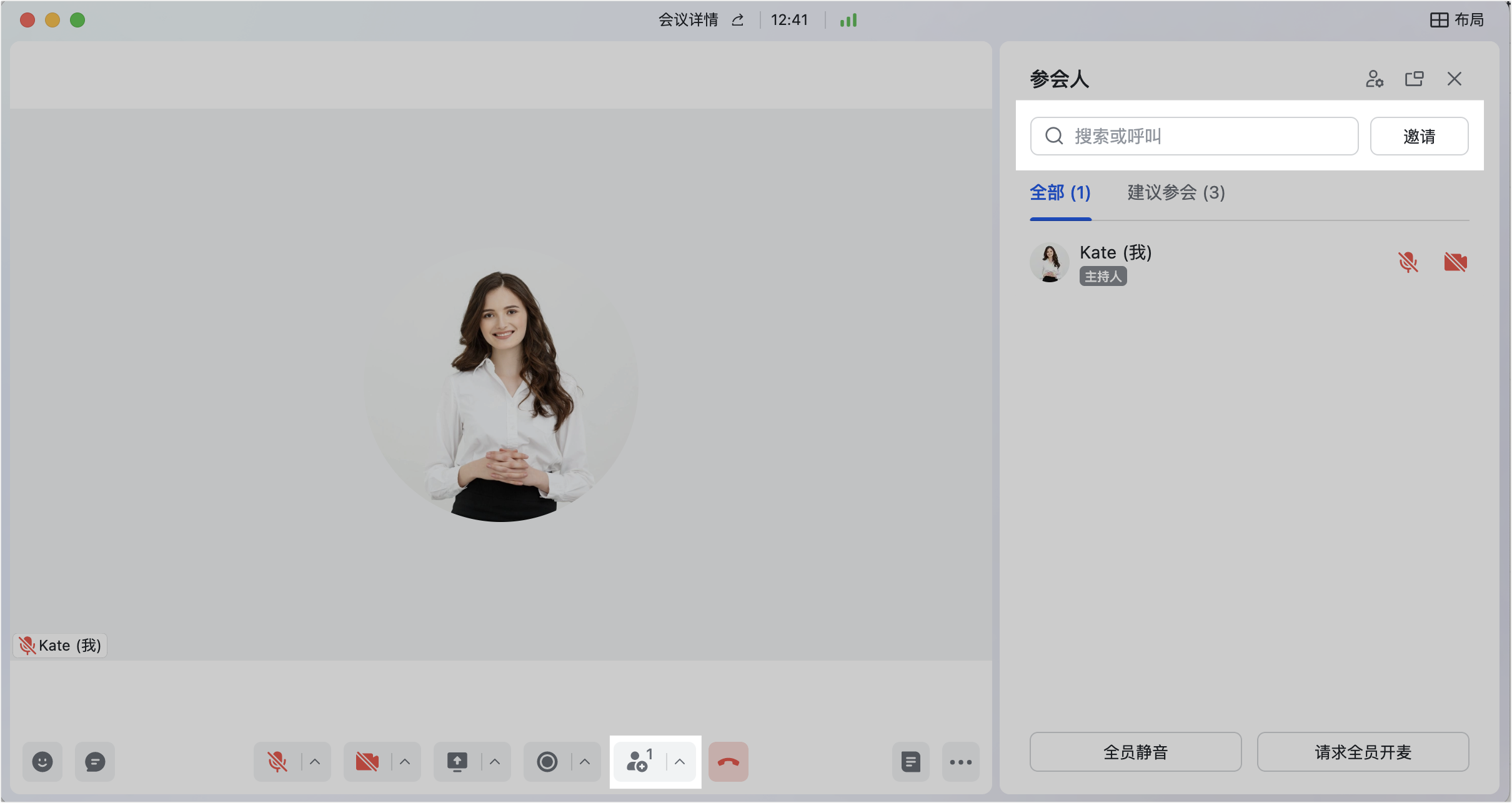Open the emoji reactions button
The height and width of the screenshot is (803, 1512).
[x=42, y=761]
